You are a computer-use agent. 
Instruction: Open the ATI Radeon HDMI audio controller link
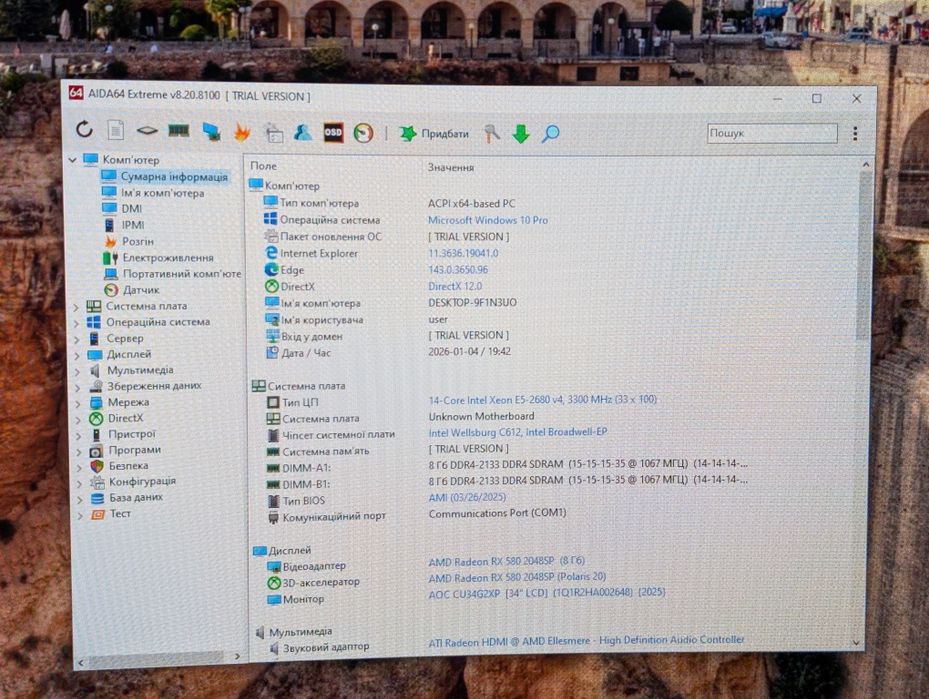click(587, 640)
